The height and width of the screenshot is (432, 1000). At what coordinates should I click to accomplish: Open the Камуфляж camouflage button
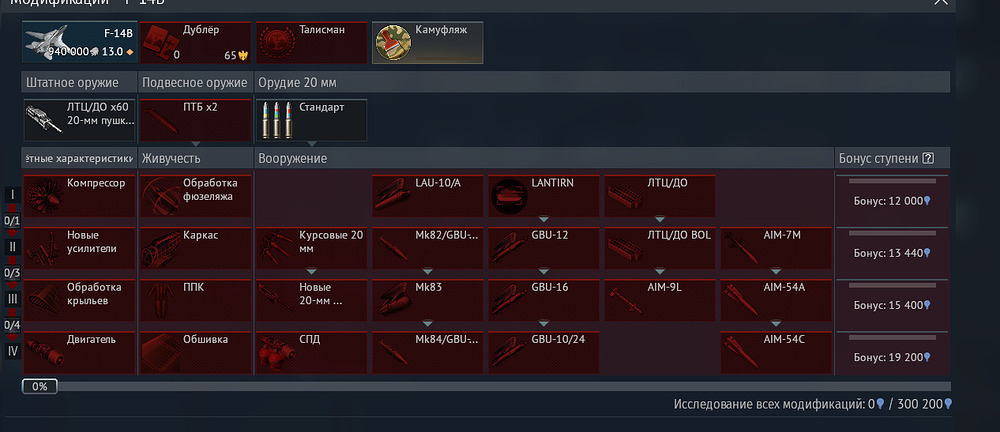427,43
